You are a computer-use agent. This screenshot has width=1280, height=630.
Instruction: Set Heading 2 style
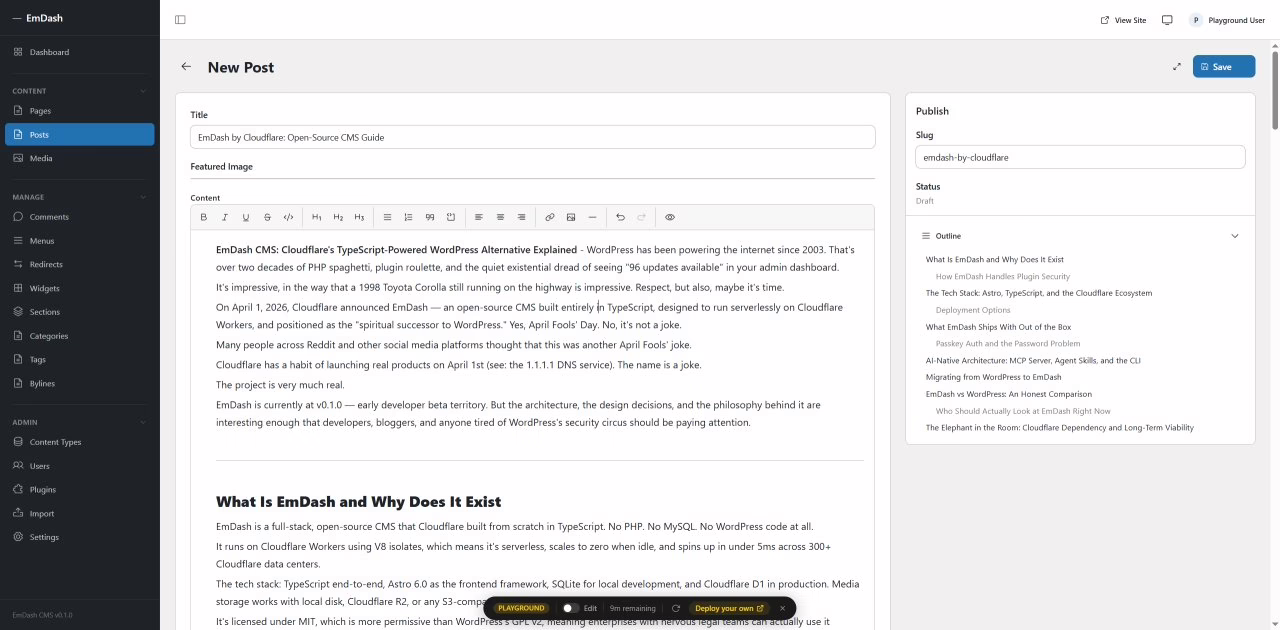(x=338, y=217)
